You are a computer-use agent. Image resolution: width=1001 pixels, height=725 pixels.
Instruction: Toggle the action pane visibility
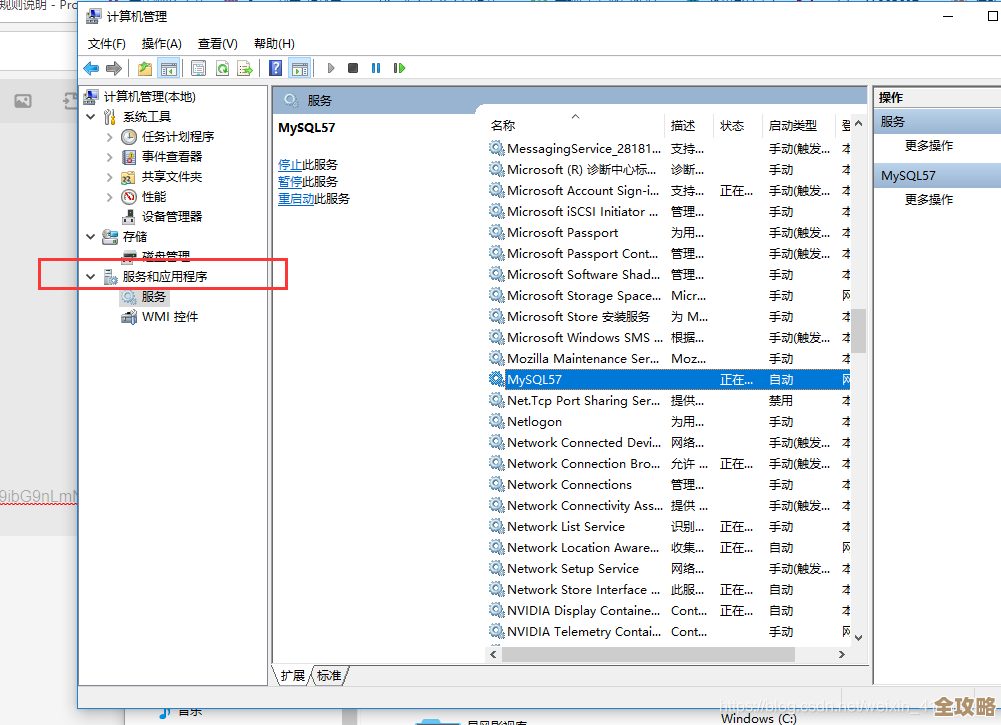tap(301, 67)
